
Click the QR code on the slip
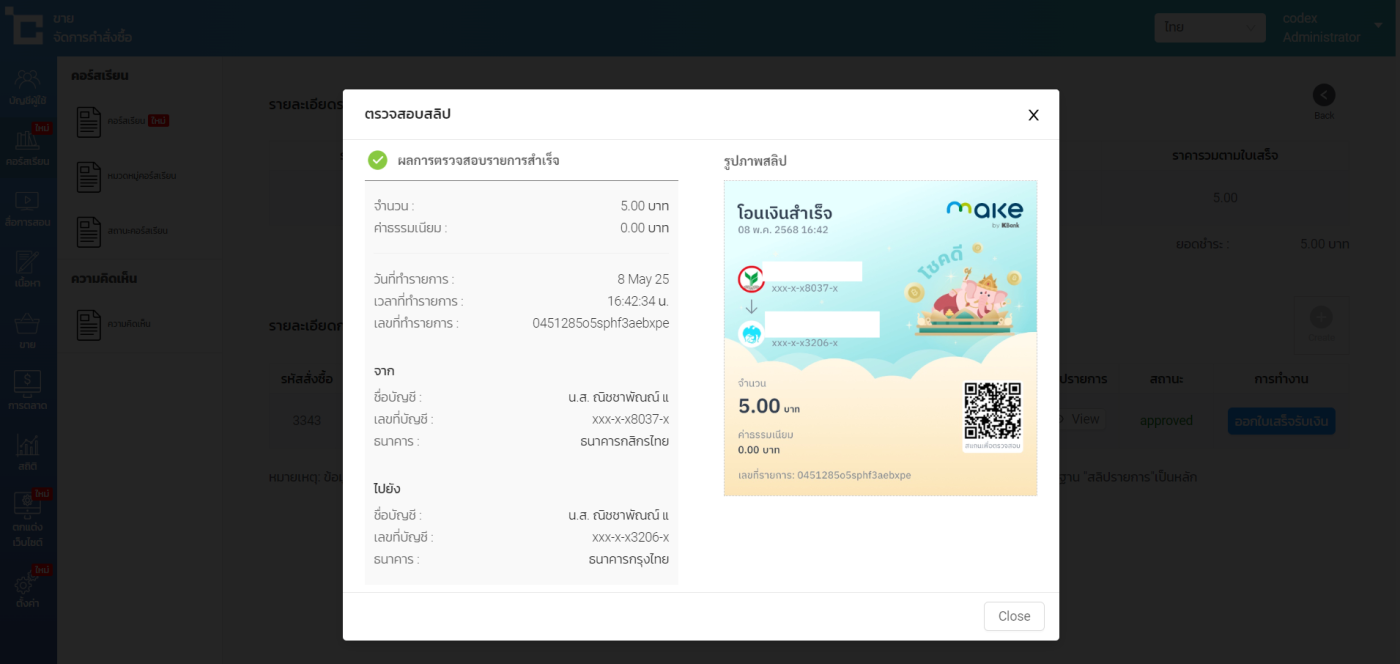(x=992, y=411)
